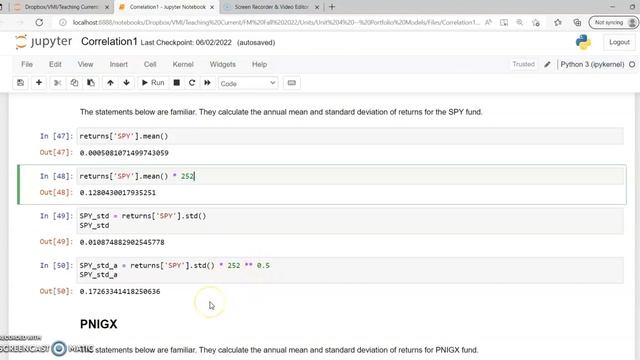
Task: Switch to the Dropbox/VMI/Teaching browser tab
Action: pos(61,7)
